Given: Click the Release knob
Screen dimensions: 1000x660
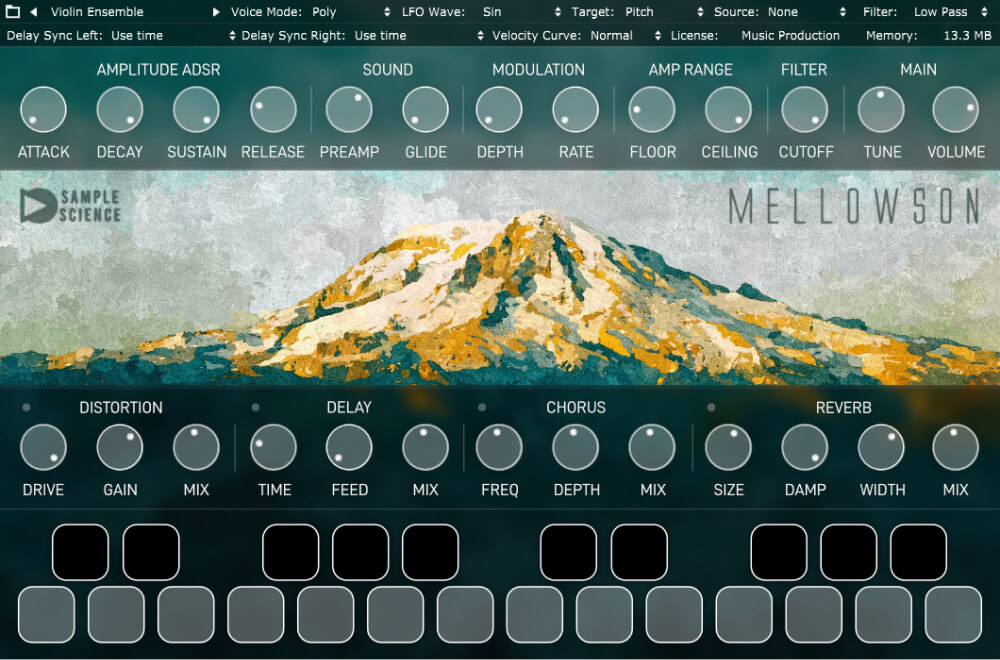Looking at the screenshot, I should tap(273, 110).
